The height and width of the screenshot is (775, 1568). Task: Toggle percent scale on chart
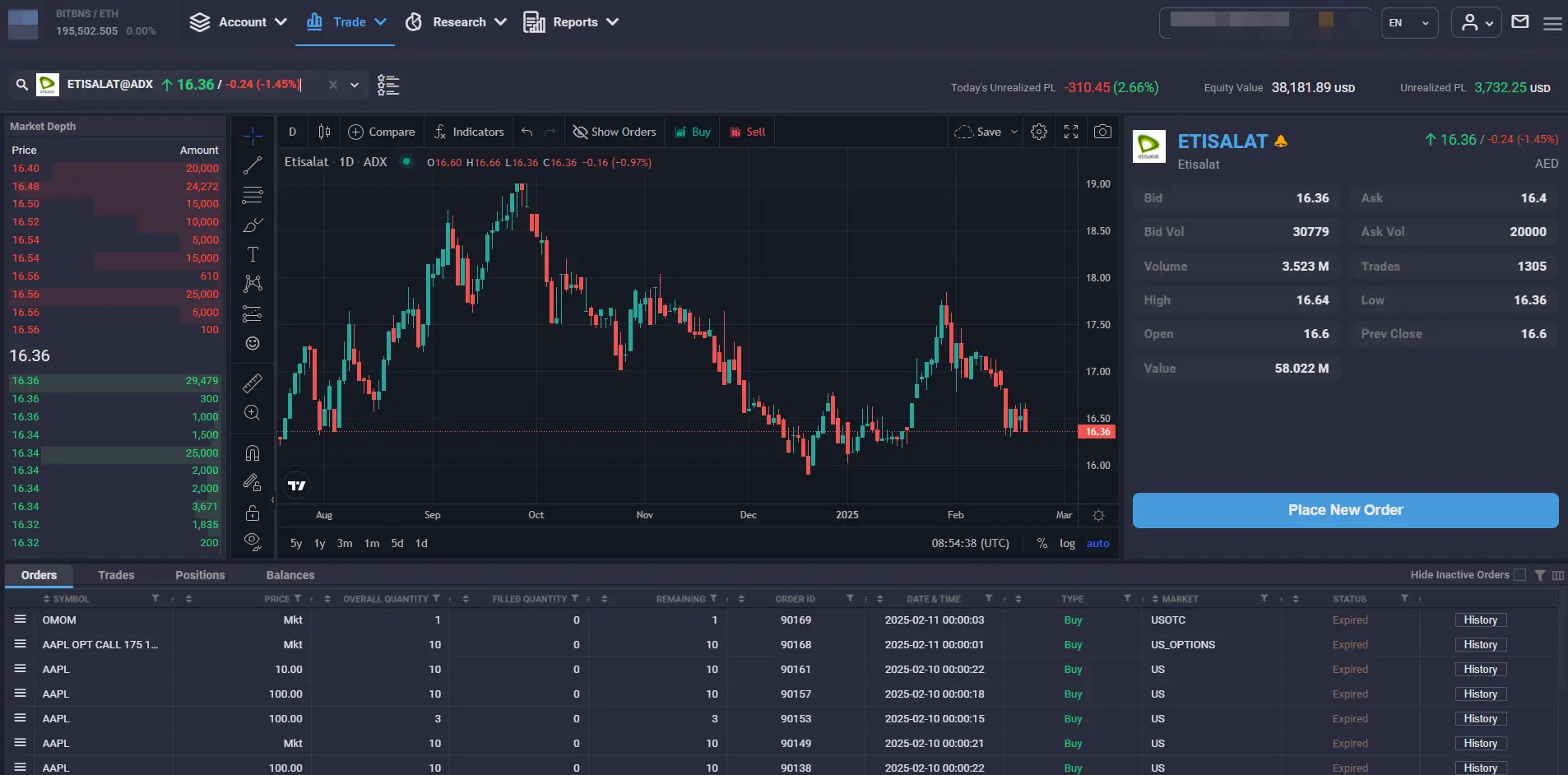1042,543
